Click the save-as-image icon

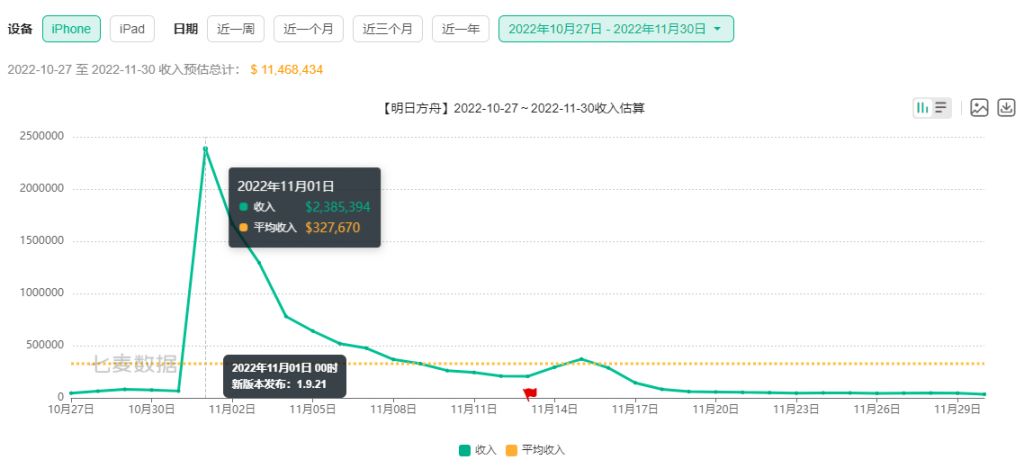[x=980, y=108]
